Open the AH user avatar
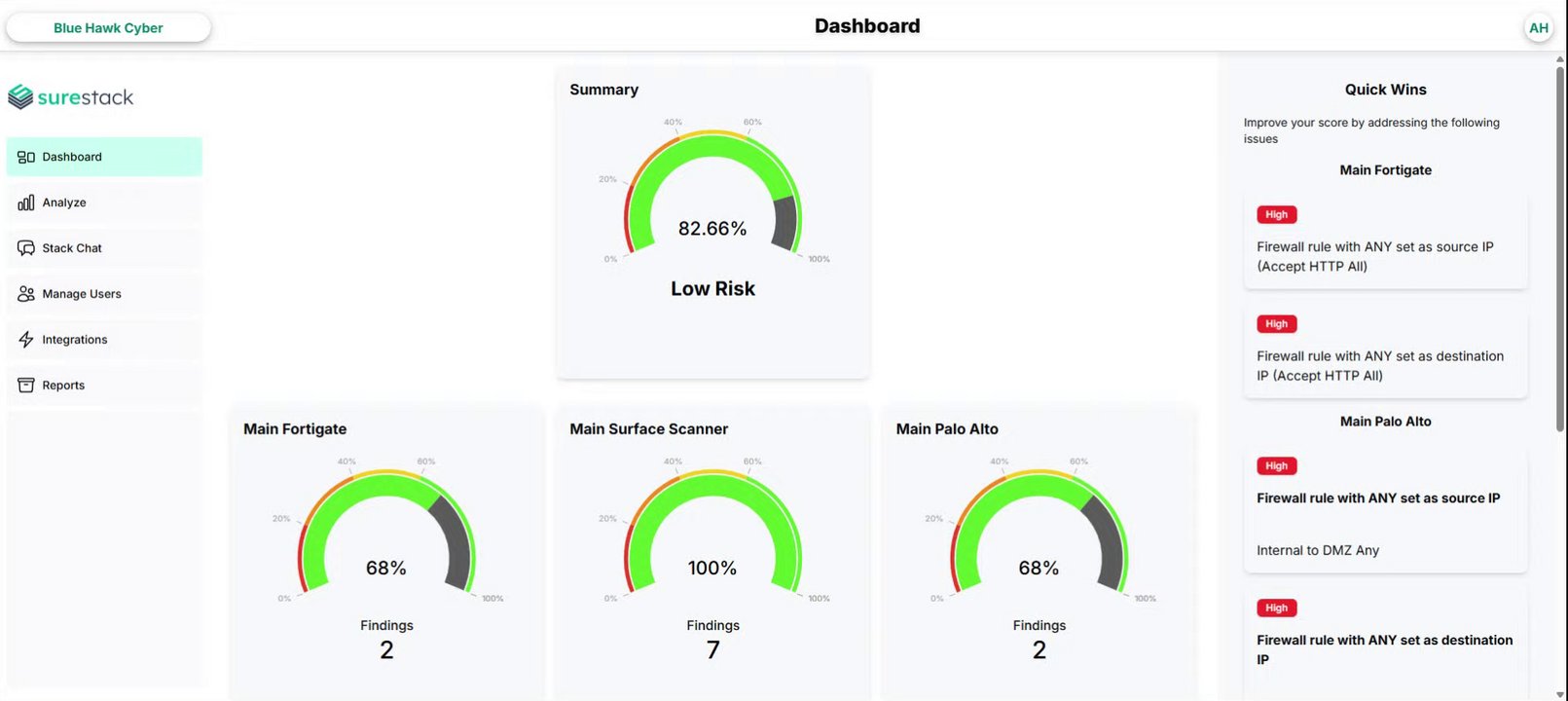The height and width of the screenshot is (701, 1568). click(x=1539, y=28)
